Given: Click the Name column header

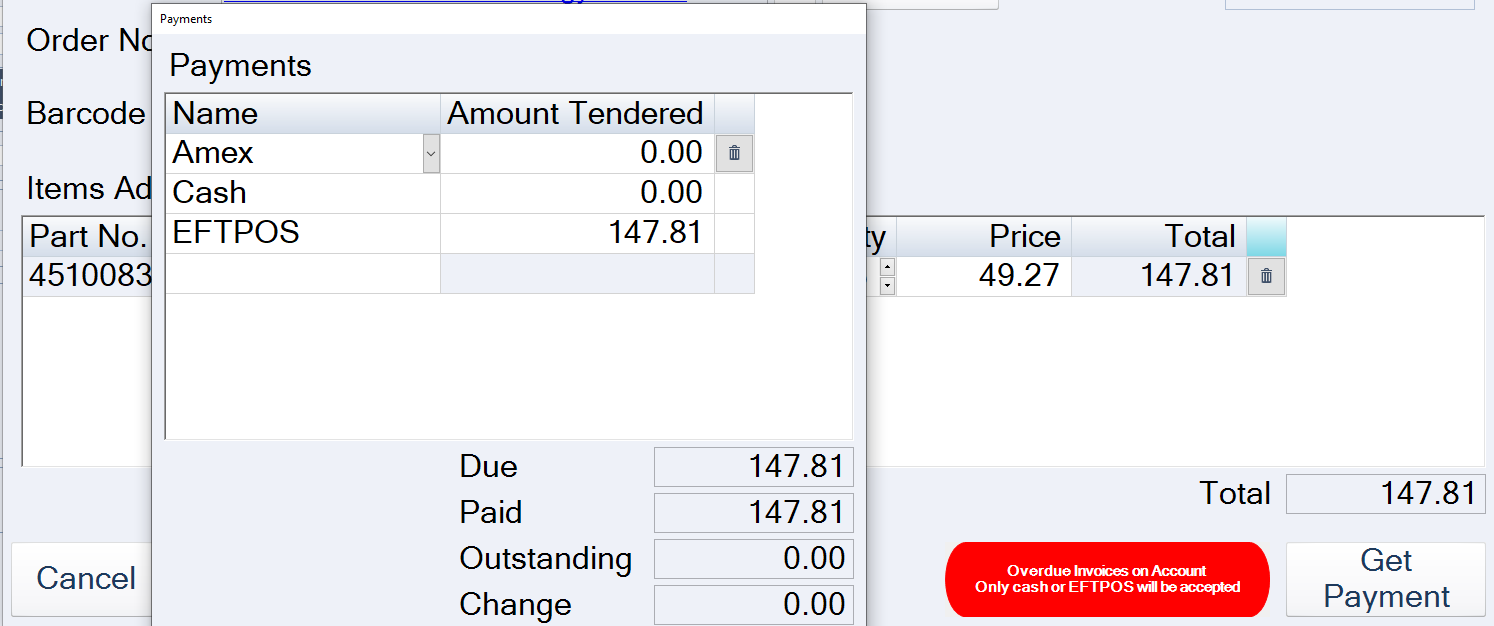Looking at the screenshot, I should tap(303, 114).
